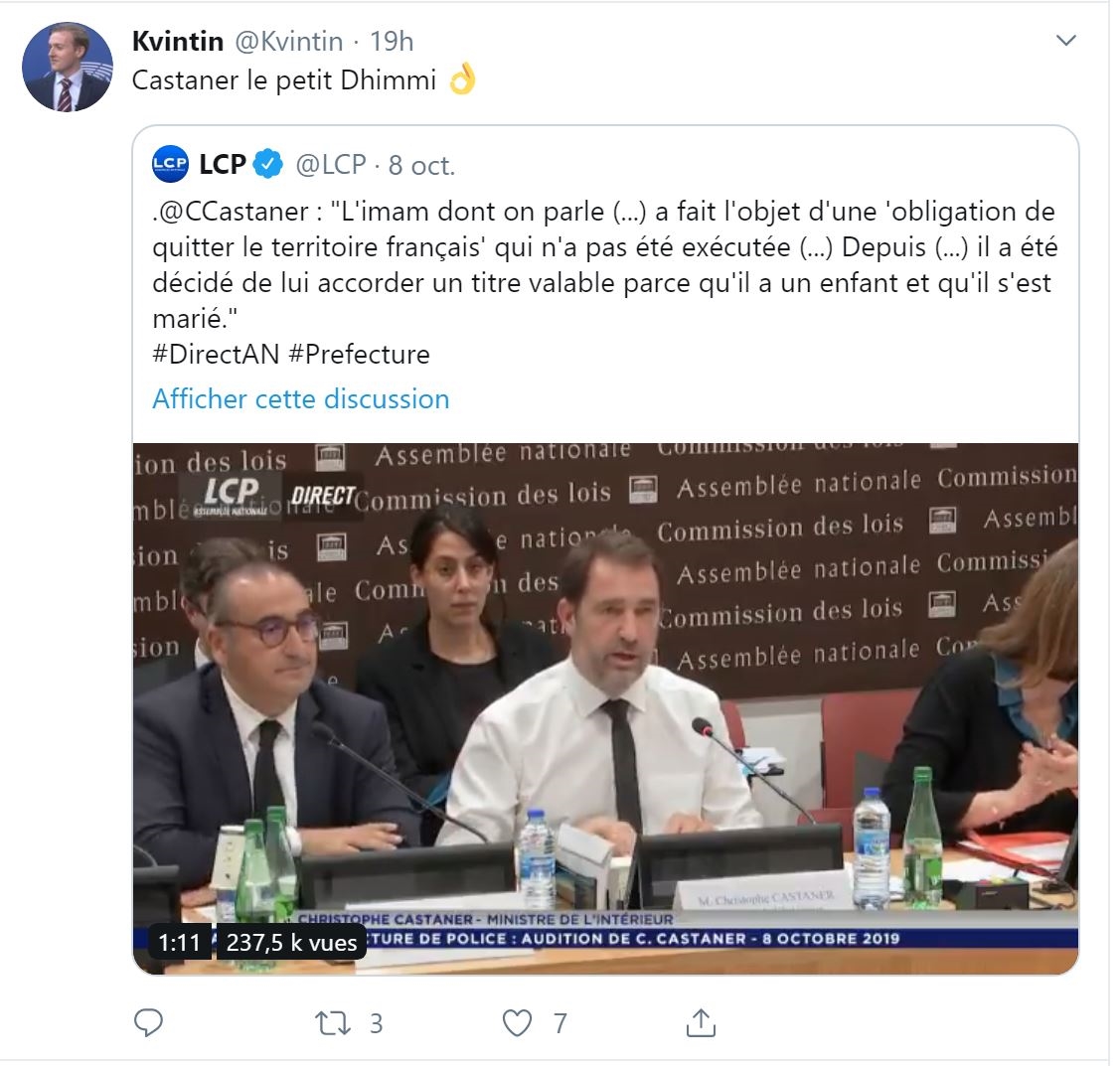Image resolution: width=1120 pixels, height=1066 pixels.
Task: Click the reply speech bubble icon
Action: (149, 1023)
